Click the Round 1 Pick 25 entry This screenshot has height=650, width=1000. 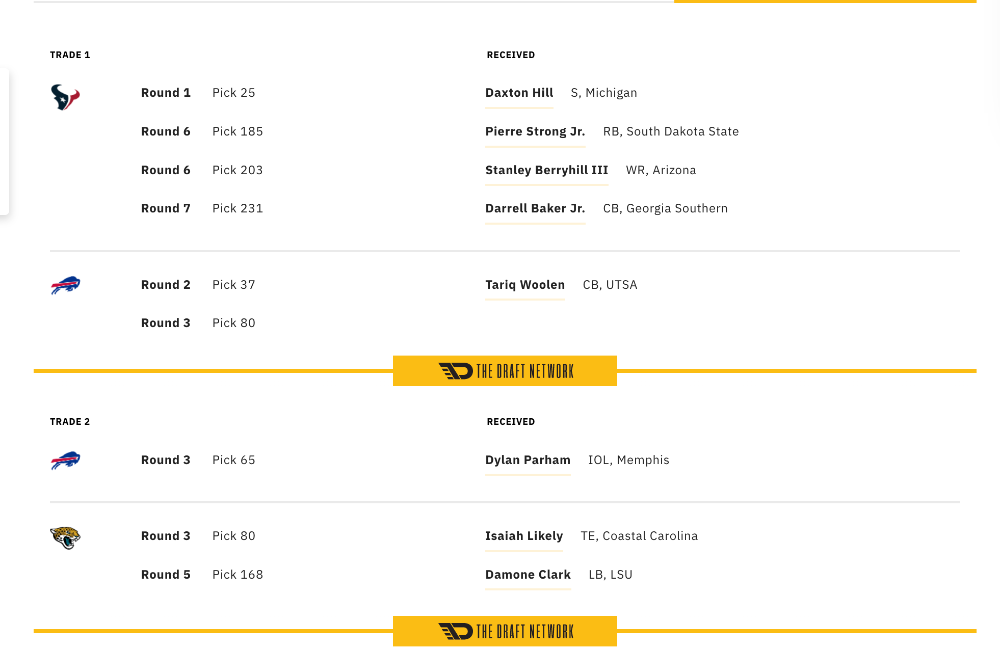click(x=198, y=93)
